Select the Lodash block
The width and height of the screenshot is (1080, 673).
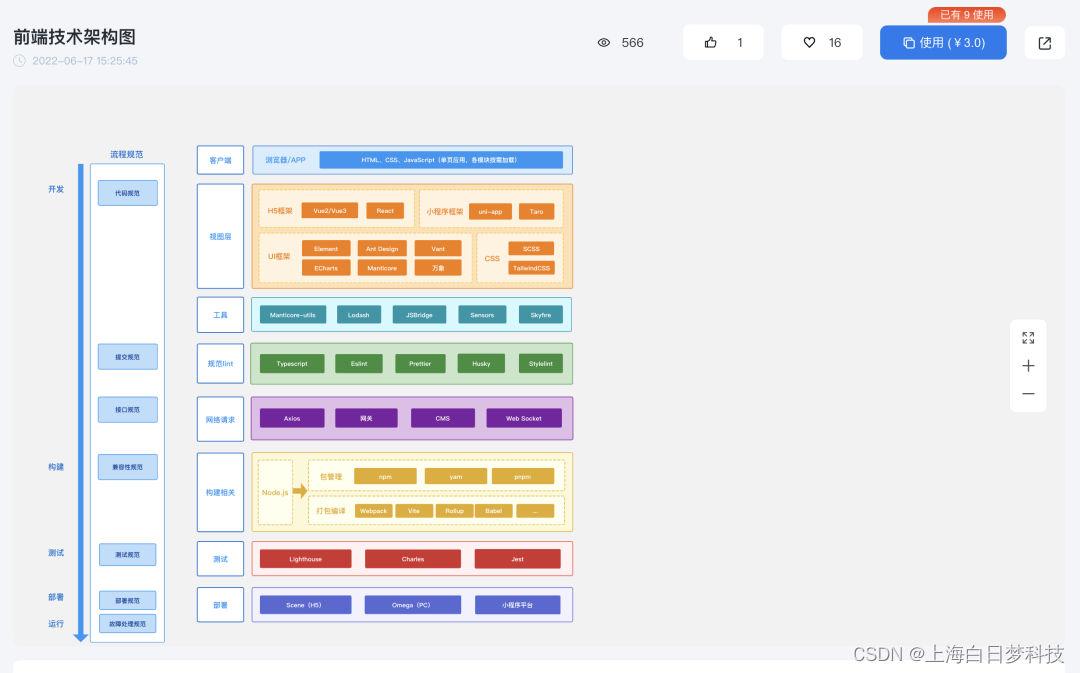pyautogui.click(x=358, y=315)
